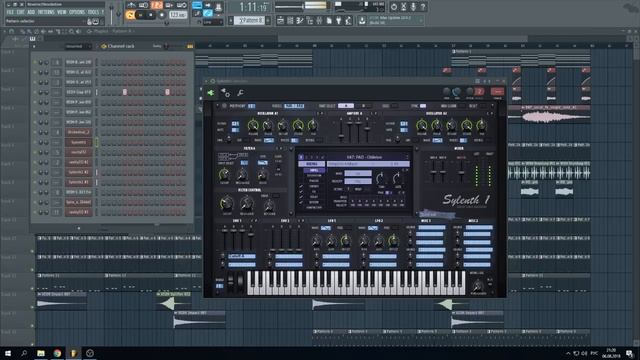Image resolution: width=640 pixels, height=360 pixels.
Task: Select the playlist playback speaker tool
Action: 78,31
